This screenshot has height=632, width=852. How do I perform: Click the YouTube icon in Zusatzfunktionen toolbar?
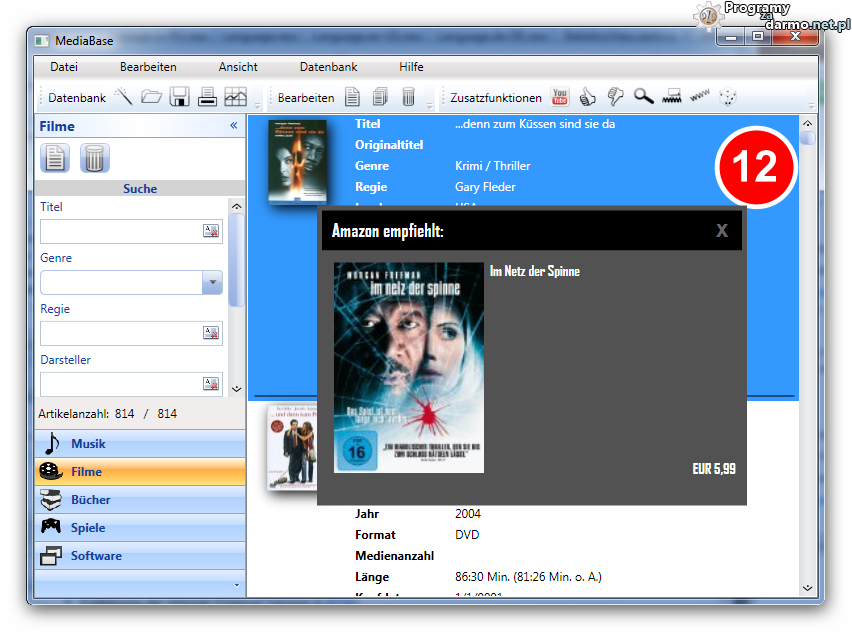click(x=560, y=97)
